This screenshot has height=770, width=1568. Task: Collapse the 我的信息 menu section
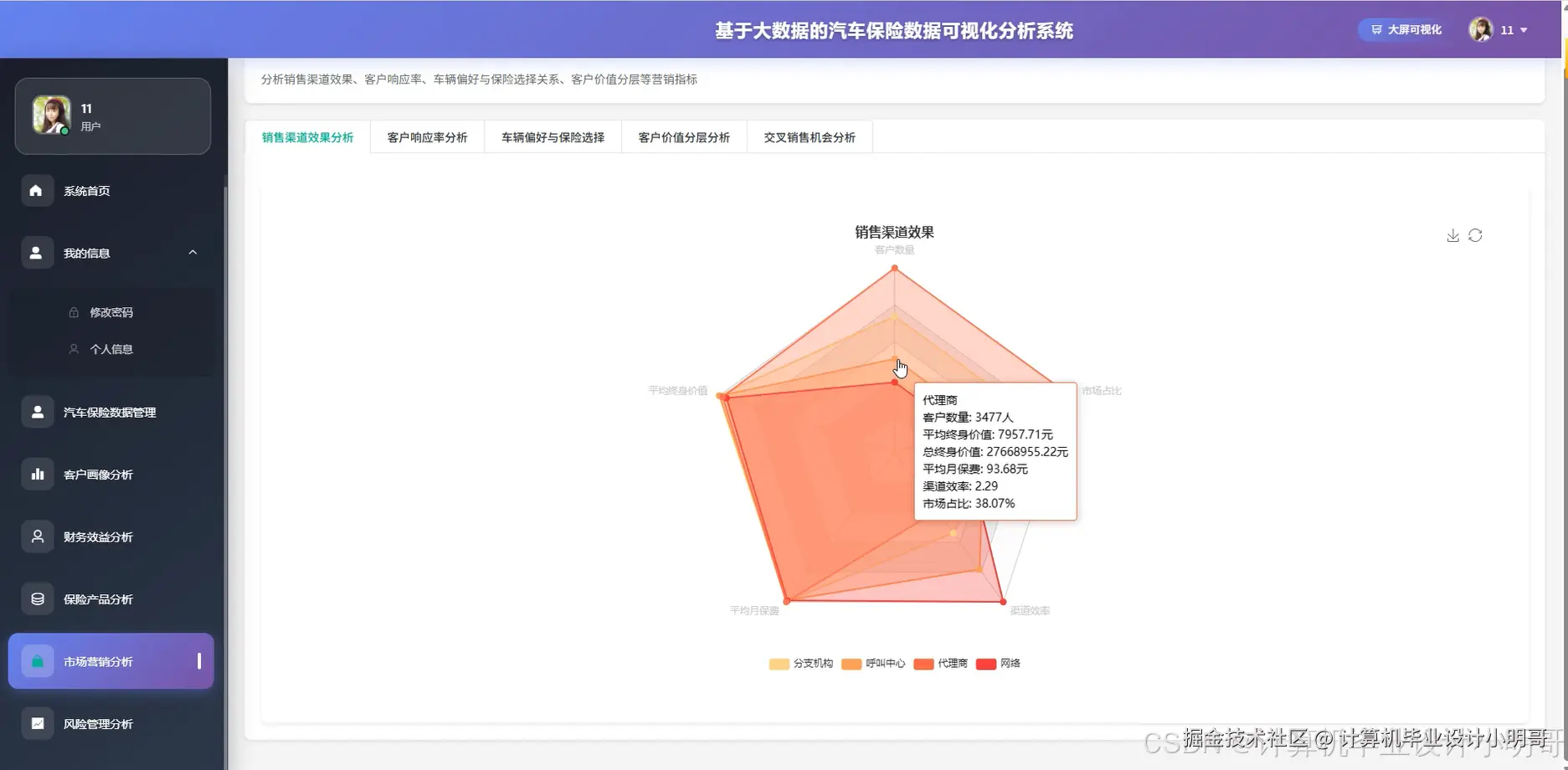pos(193,252)
